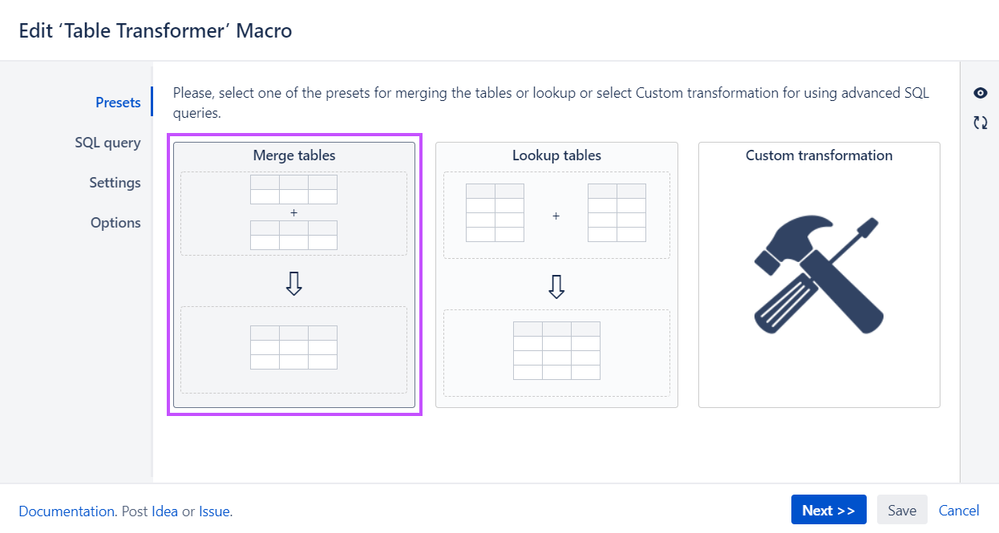Select the hammer and screwdriver icon
999x533 pixels.
click(x=819, y=274)
